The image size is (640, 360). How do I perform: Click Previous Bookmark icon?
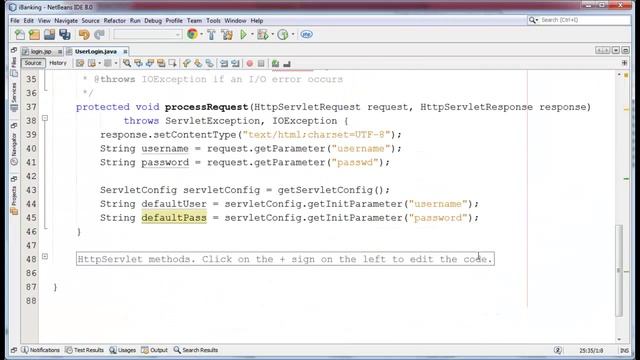(187, 63)
